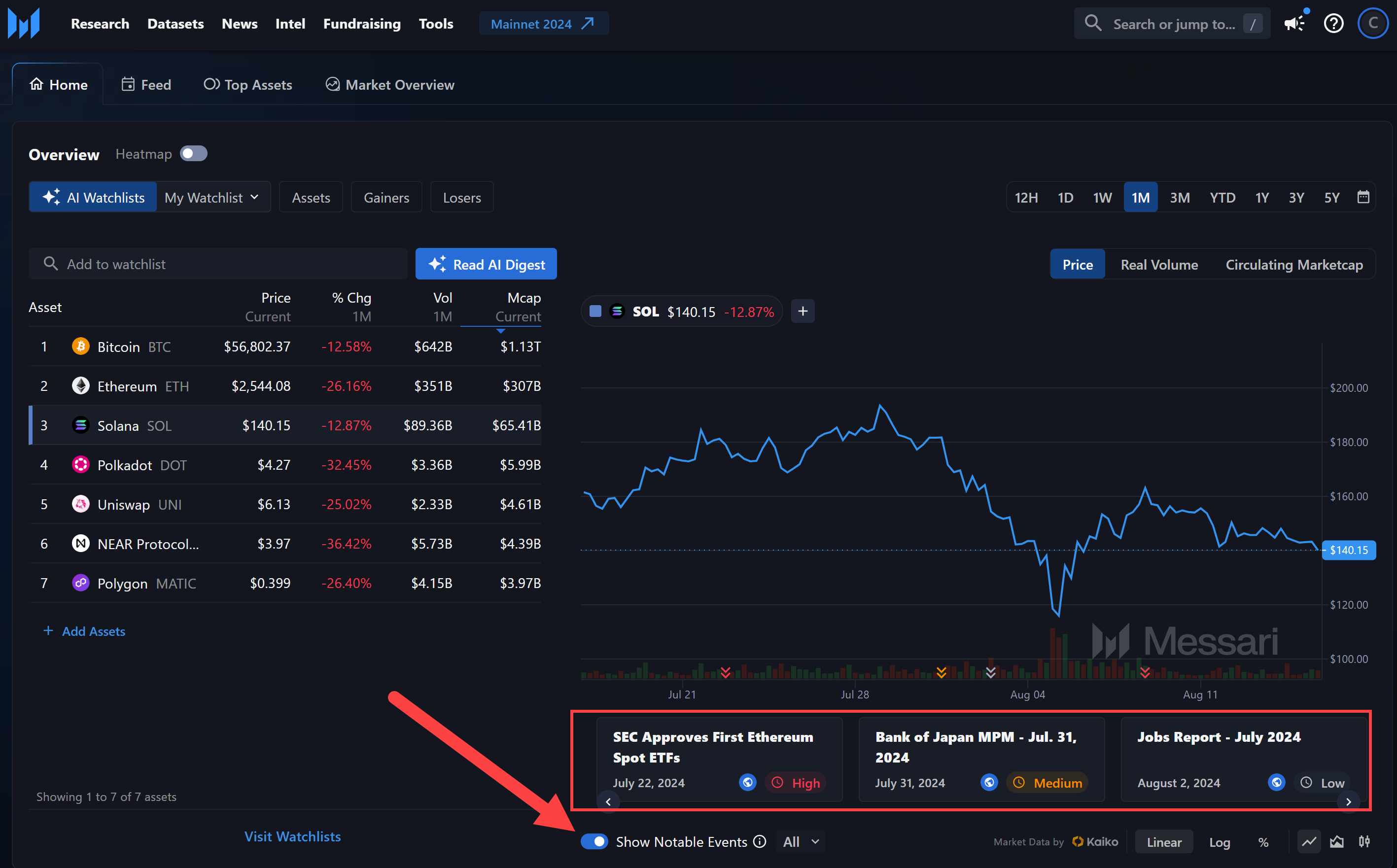Switch chart scale to Linear
The image size is (1397, 868).
[x=1164, y=842]
